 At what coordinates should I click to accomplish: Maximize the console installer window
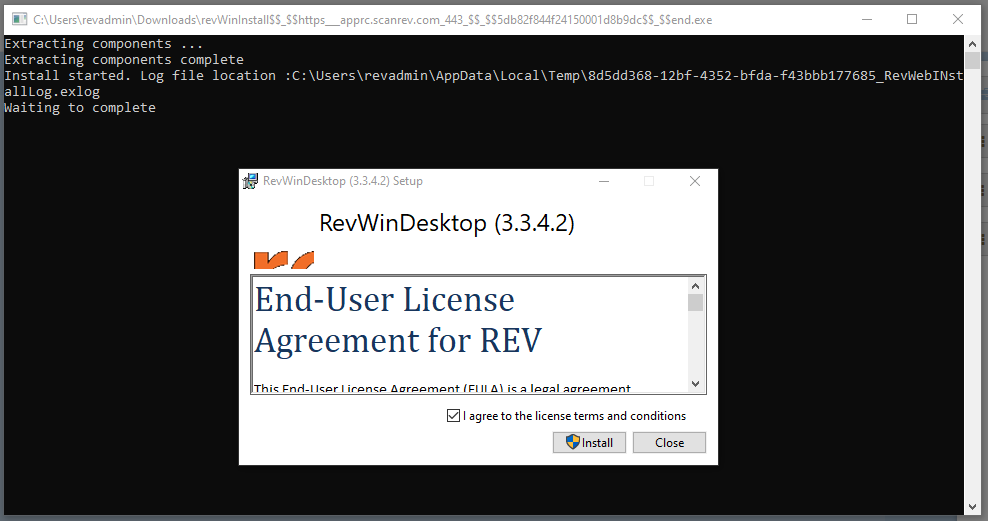[912, 20]
